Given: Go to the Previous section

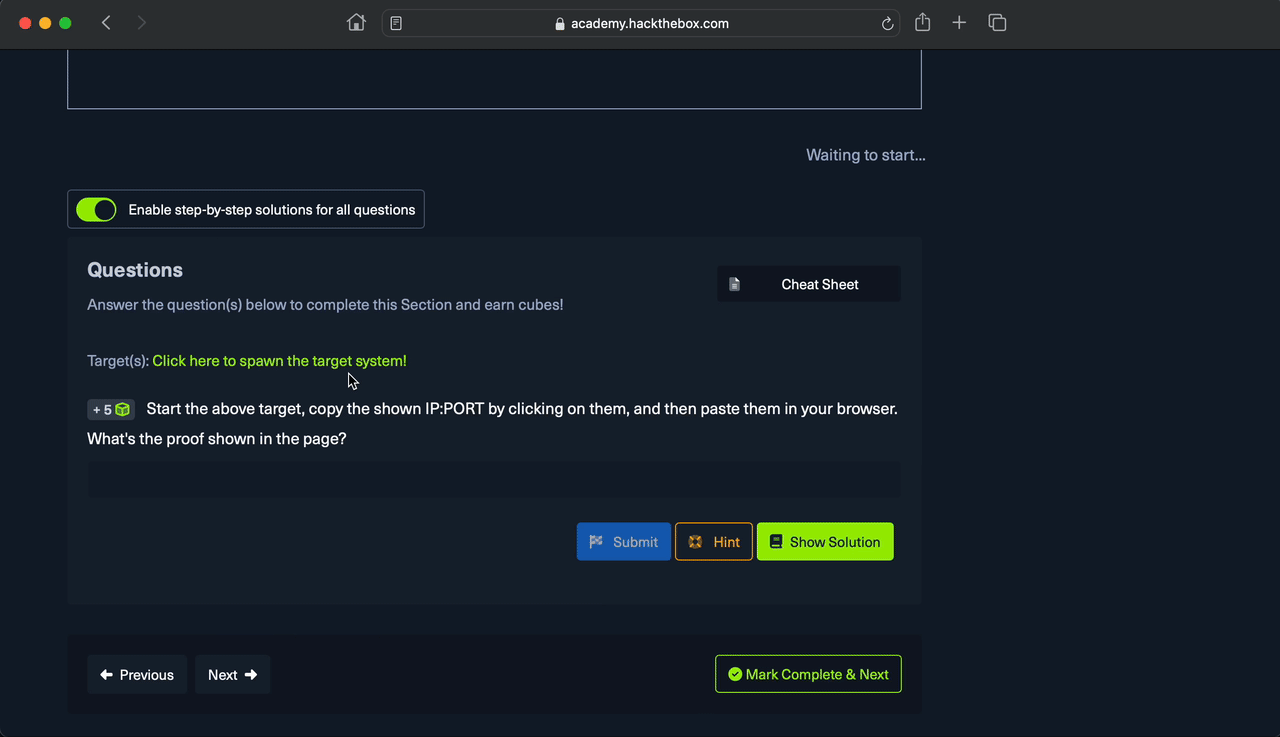Looking at the screenshot, I should 137,675.
